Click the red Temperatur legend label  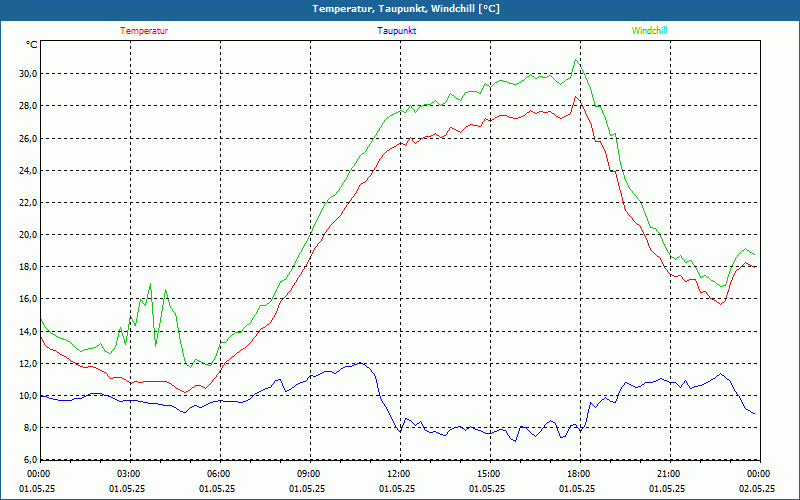[x=144, y=31]
